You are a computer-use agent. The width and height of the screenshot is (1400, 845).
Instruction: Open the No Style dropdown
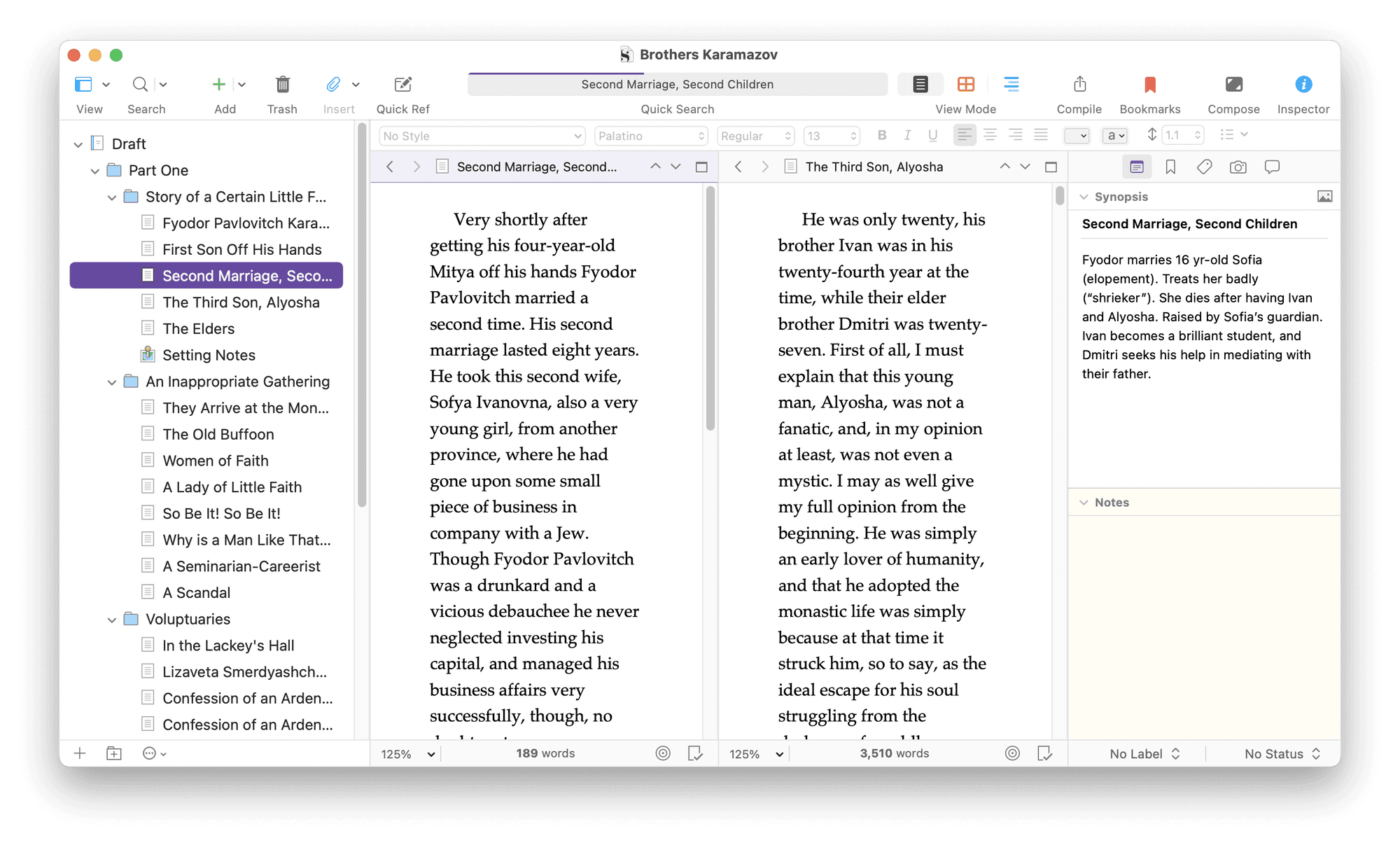click(x=481, y=136)
